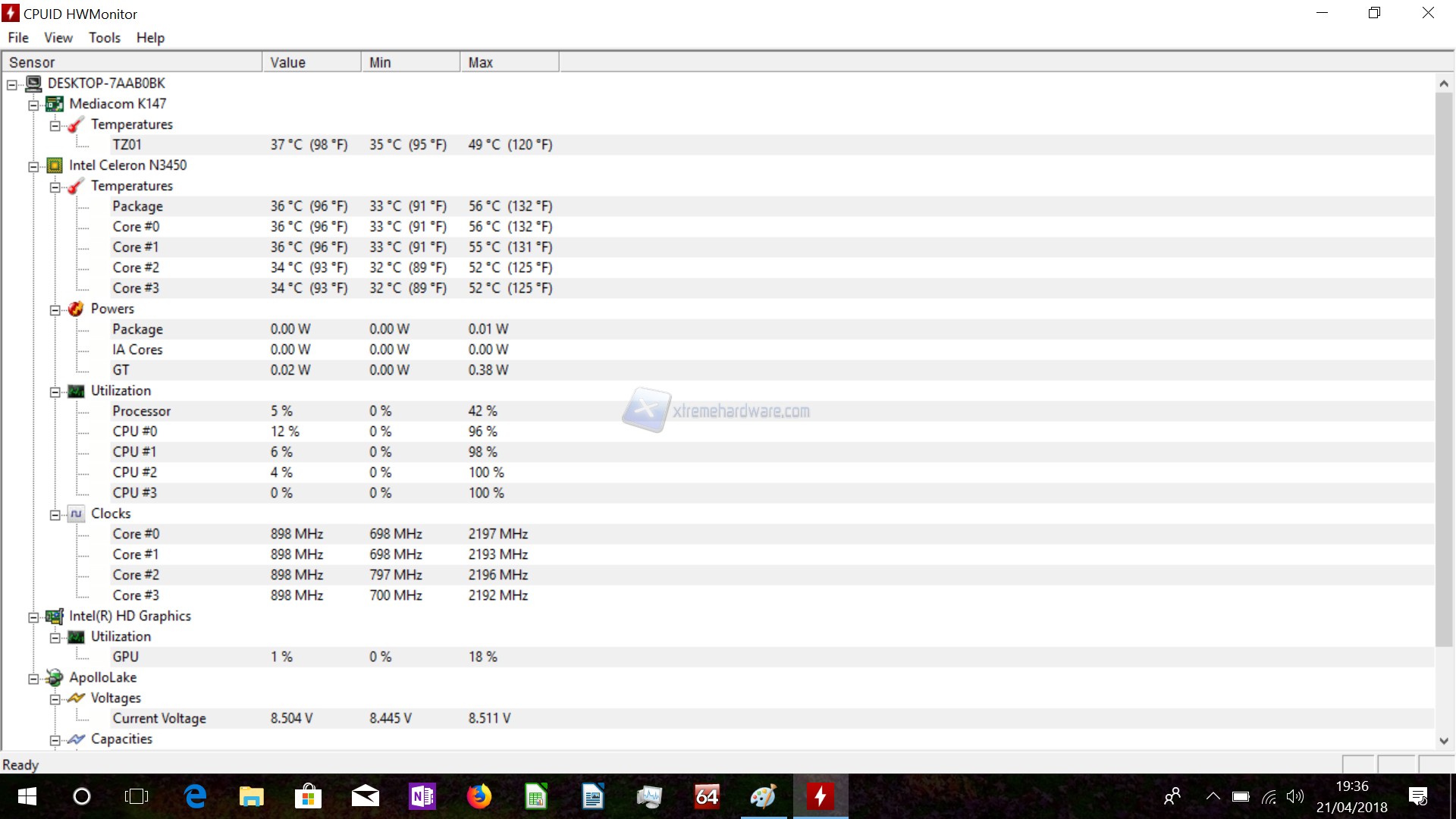
Task: Click the Value column header
Action: coord(311,62)
